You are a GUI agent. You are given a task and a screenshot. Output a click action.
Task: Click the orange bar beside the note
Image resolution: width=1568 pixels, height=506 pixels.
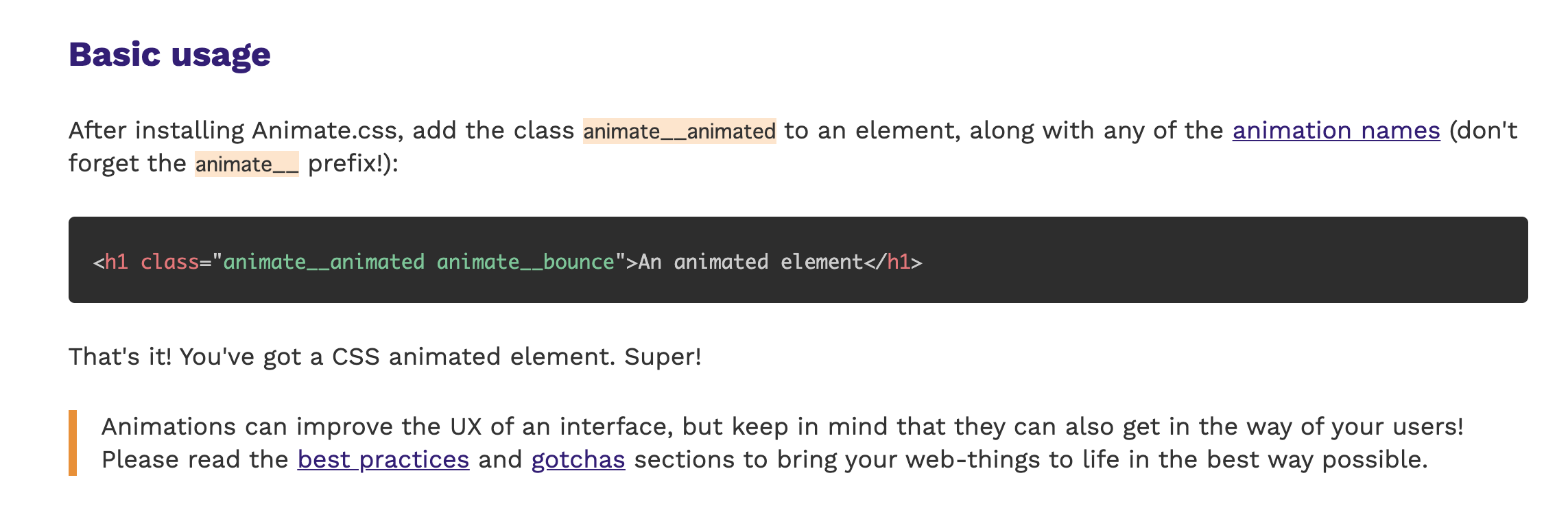pos(73,443)
